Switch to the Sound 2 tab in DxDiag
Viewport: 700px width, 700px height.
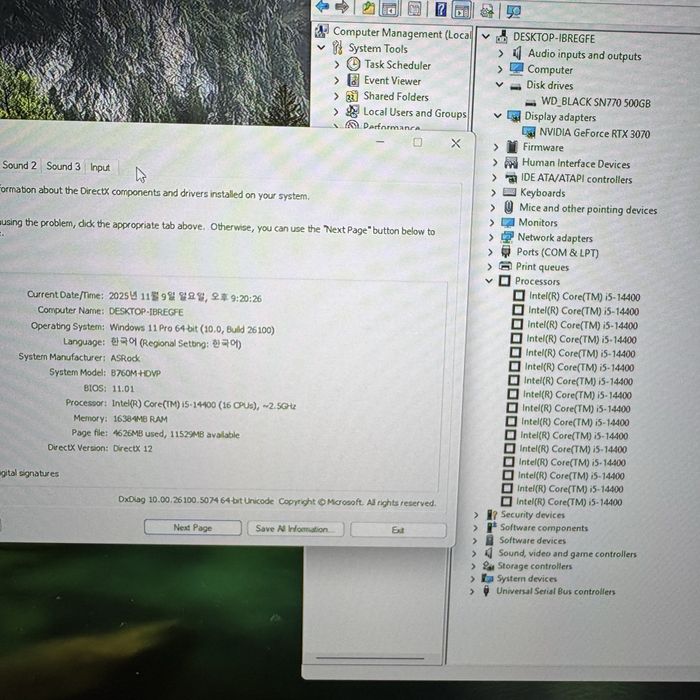[19, 165]
